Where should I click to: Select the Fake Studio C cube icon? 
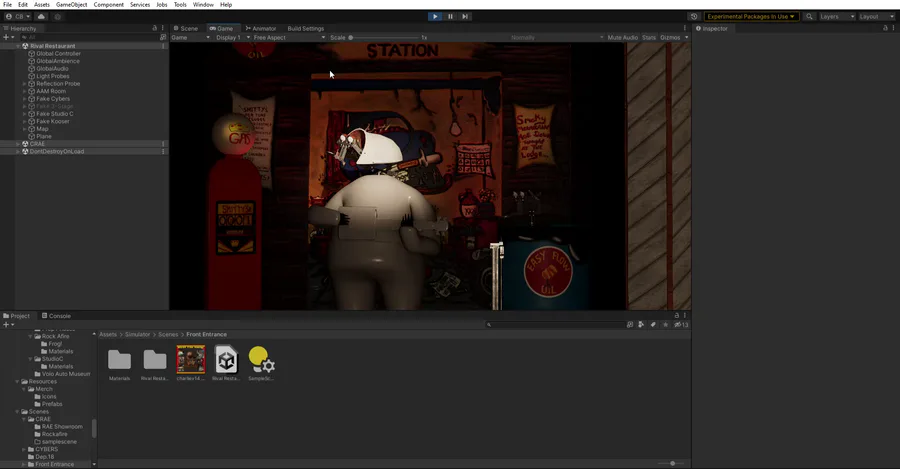click(x=32, y=114)
